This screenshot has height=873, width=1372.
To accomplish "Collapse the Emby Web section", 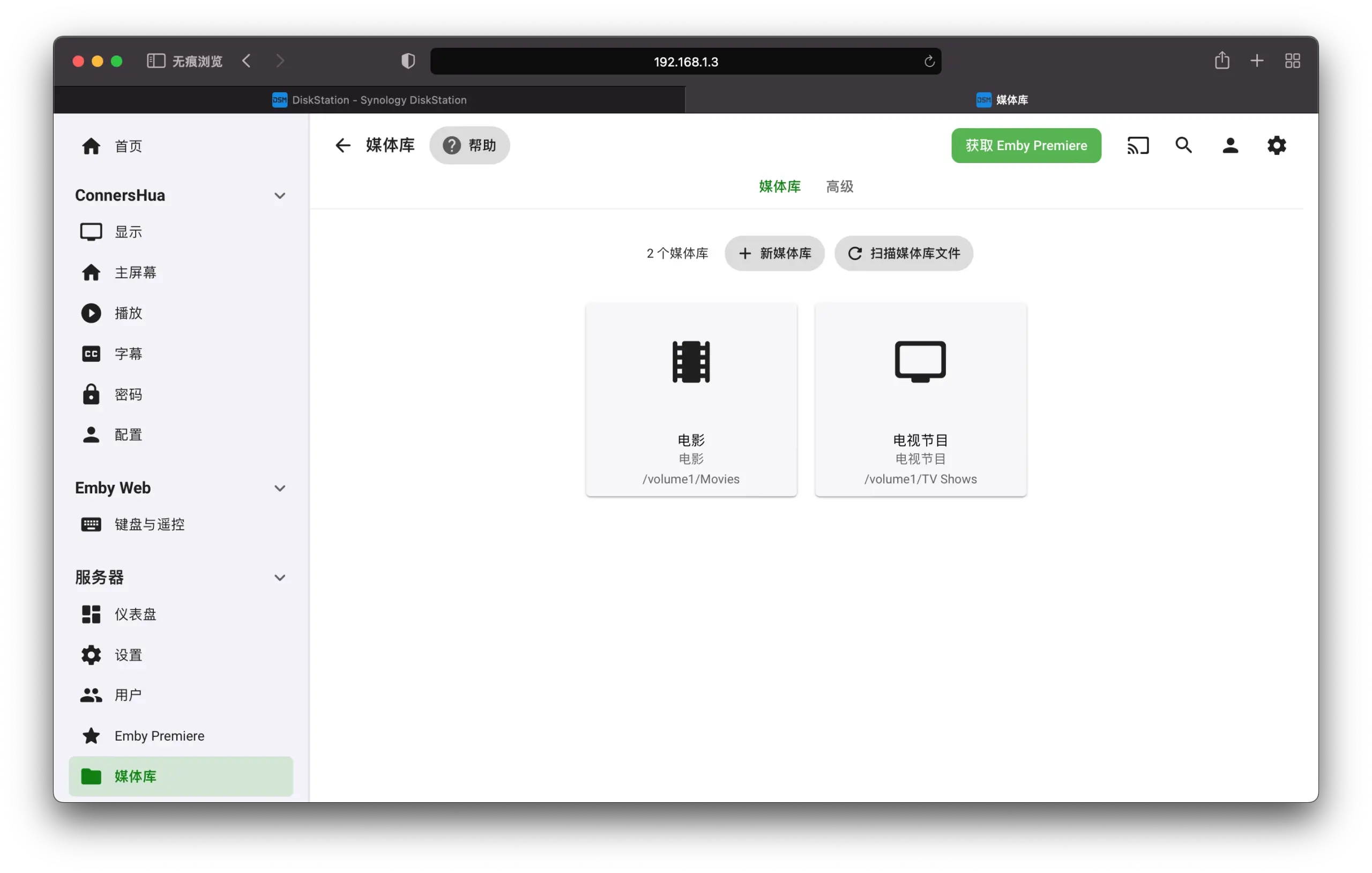I will pos(279,488).
